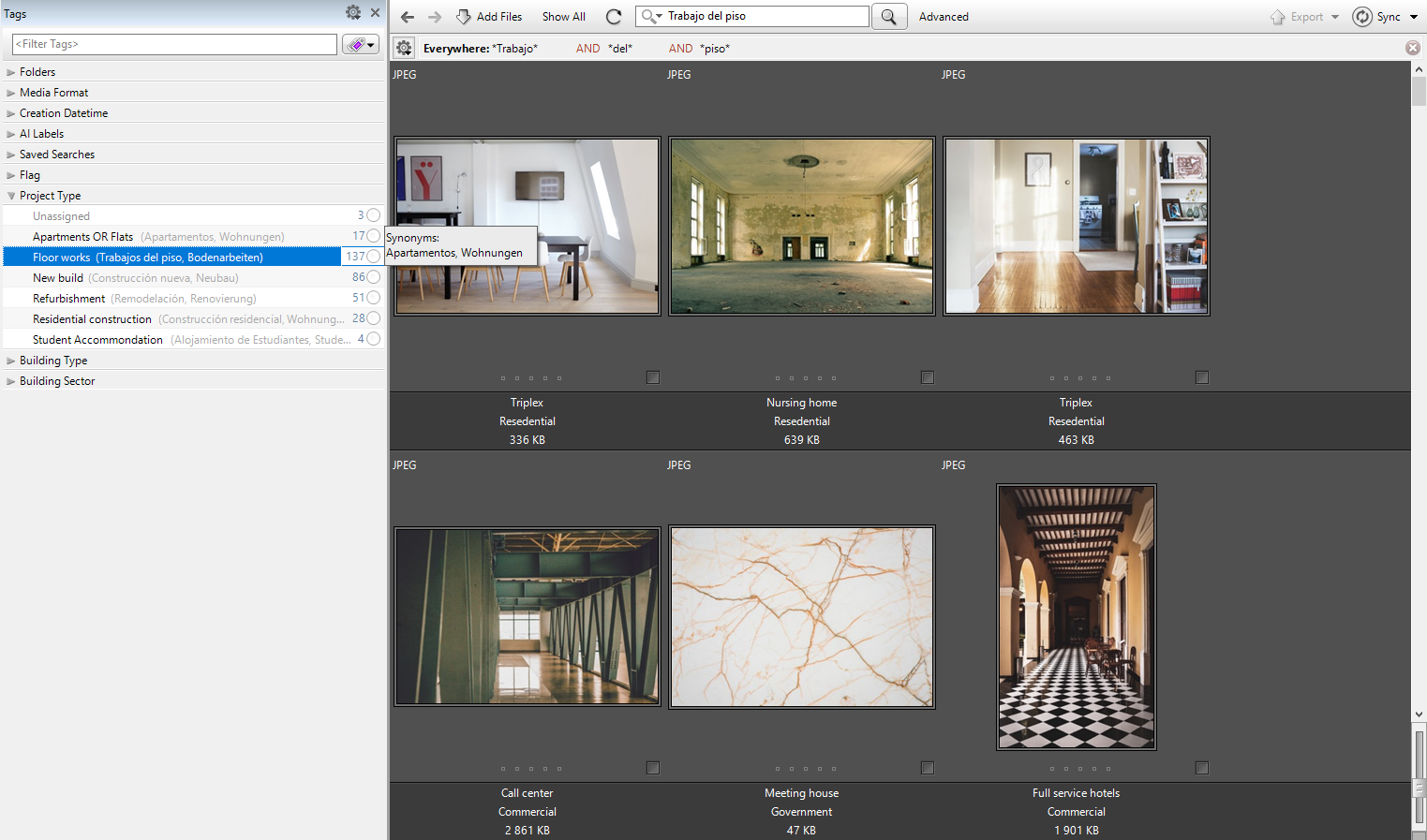Screen dimensions: 1427x840
Task: Click the Advanced search link
Action: tap(944, 17)
